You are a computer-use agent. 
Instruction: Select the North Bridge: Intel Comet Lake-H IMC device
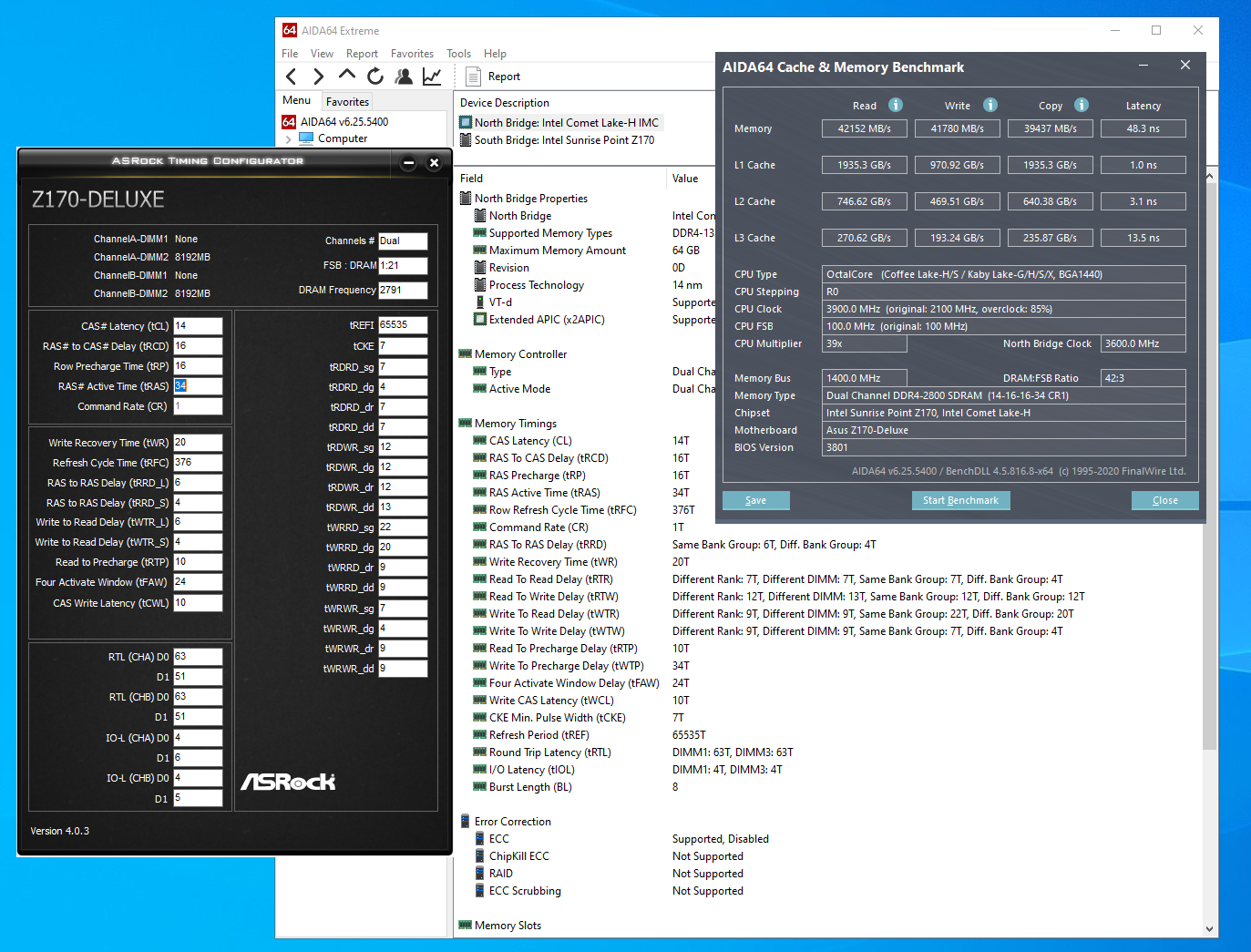559,123
